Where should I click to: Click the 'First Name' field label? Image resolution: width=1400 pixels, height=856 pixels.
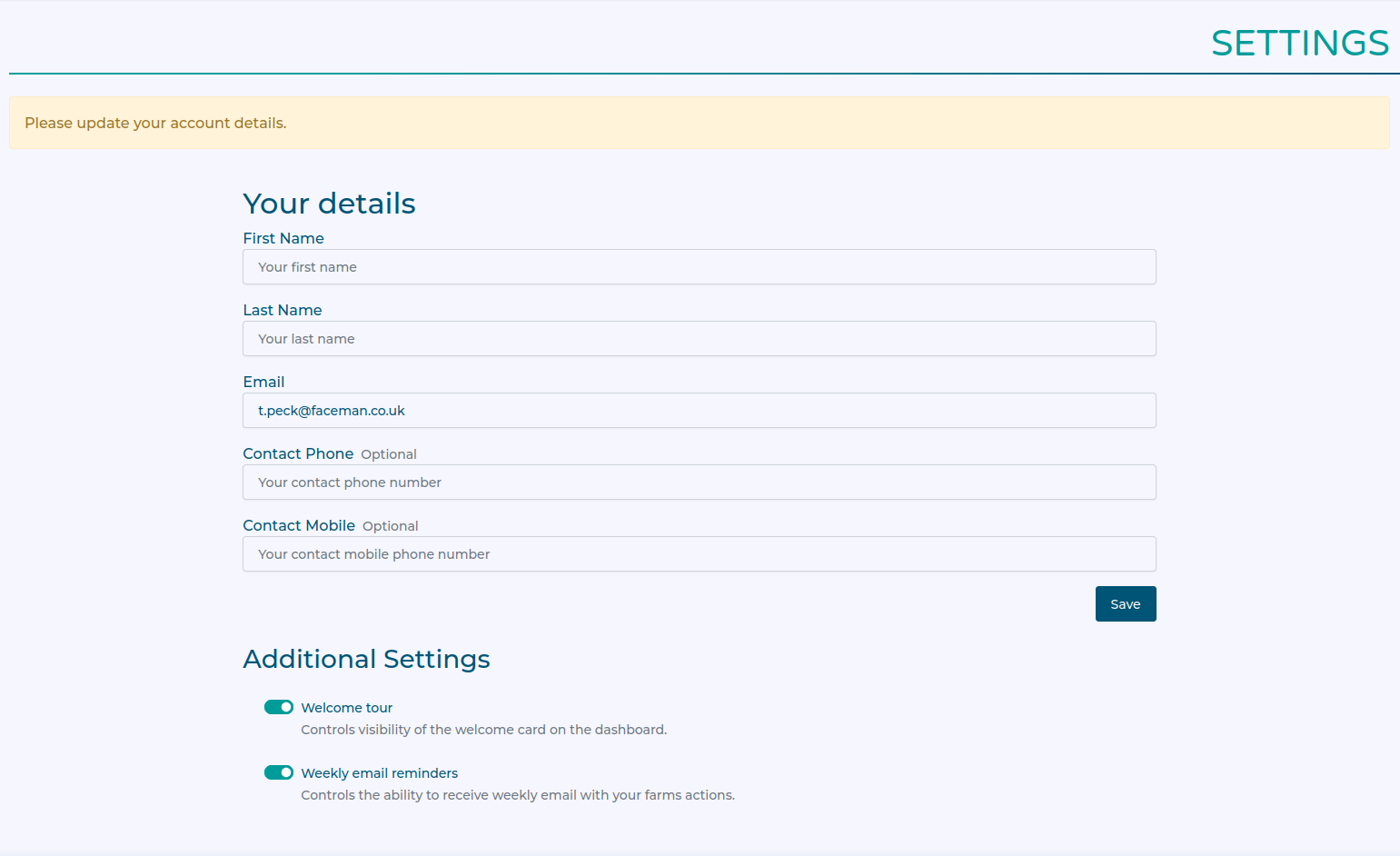click(283, 238)
